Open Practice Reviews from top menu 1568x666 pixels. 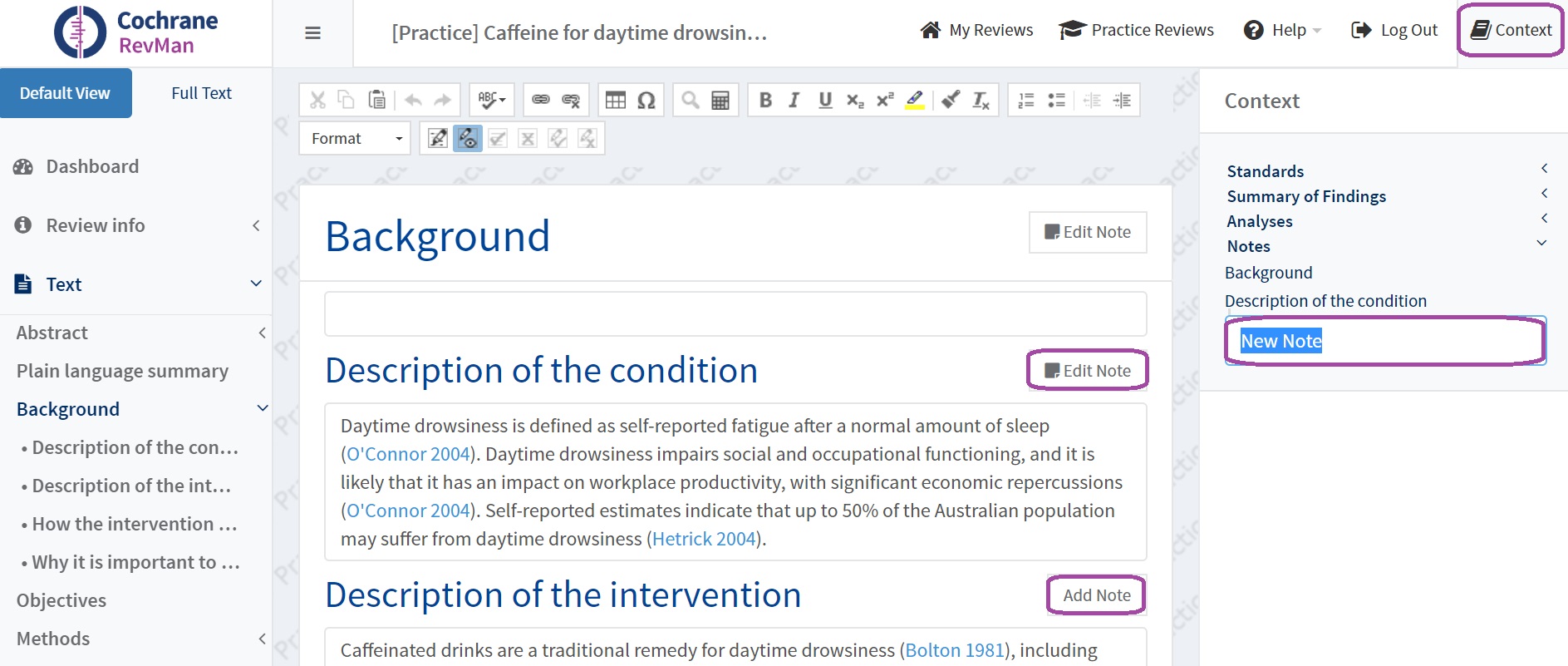coord(1136,31)
